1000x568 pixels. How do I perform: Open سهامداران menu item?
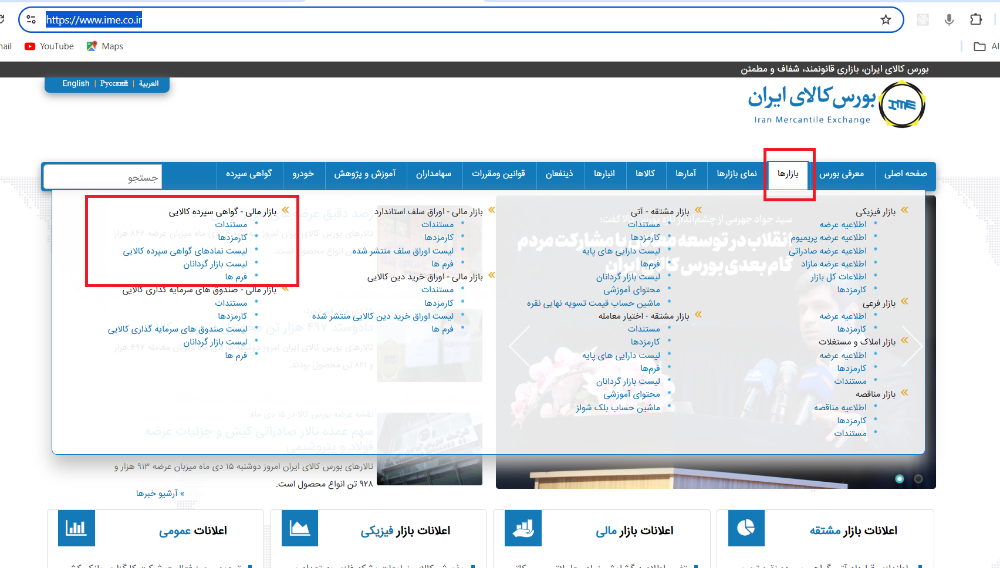(x=434, y=173)
